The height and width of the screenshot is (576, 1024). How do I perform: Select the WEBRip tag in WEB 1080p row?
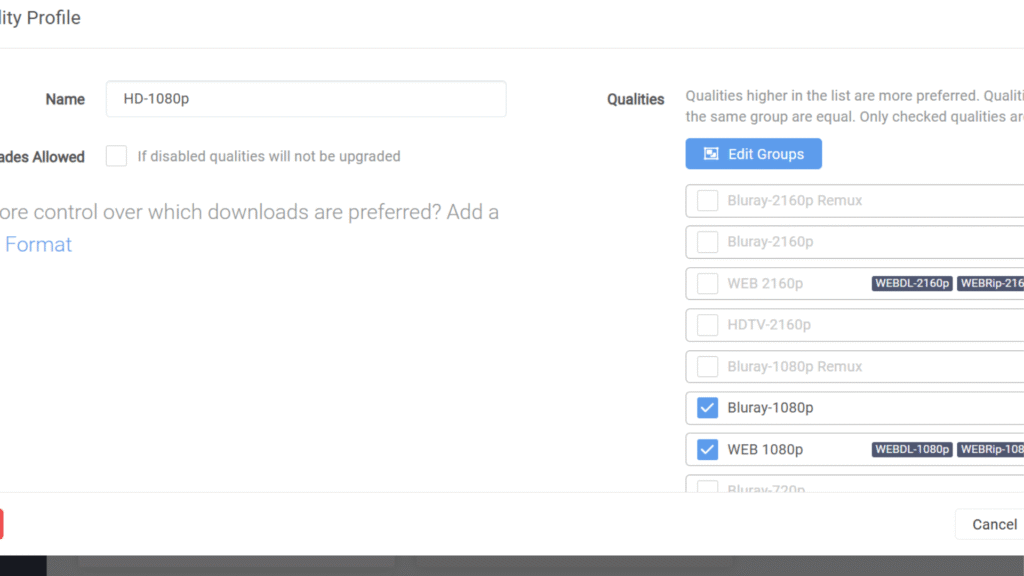pyautogui.click(x=991, y=450)
